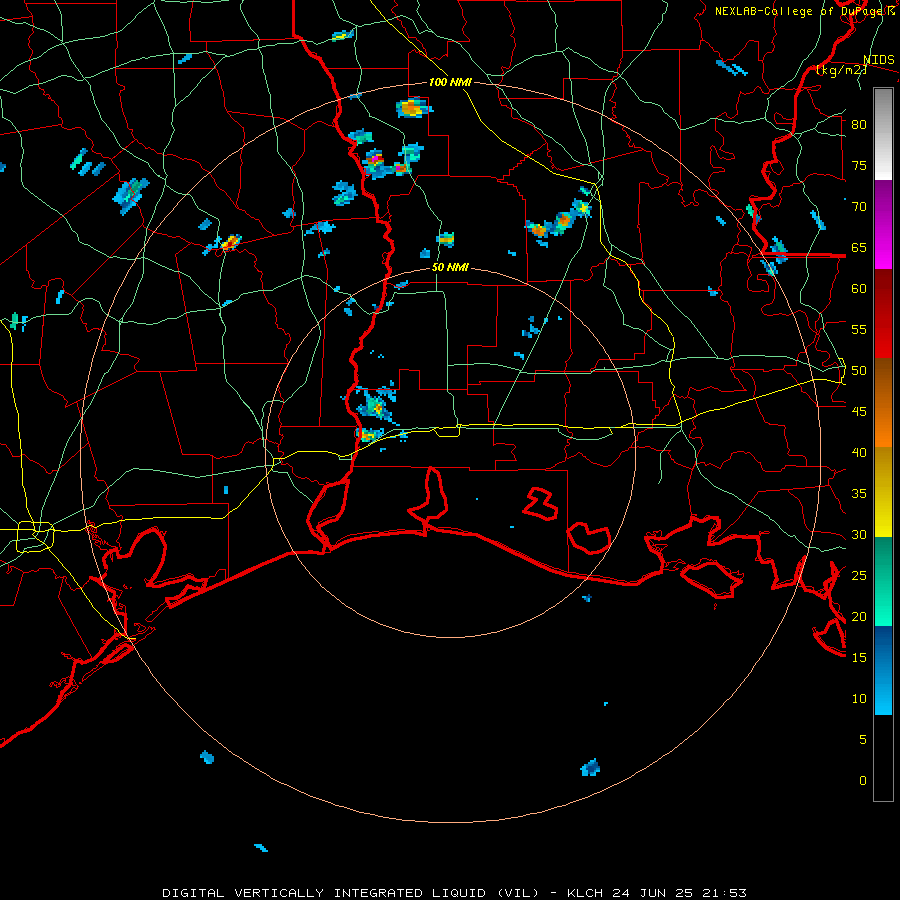Click the color scale value 75
Screen dimensions: 900x900
(859, 166)
